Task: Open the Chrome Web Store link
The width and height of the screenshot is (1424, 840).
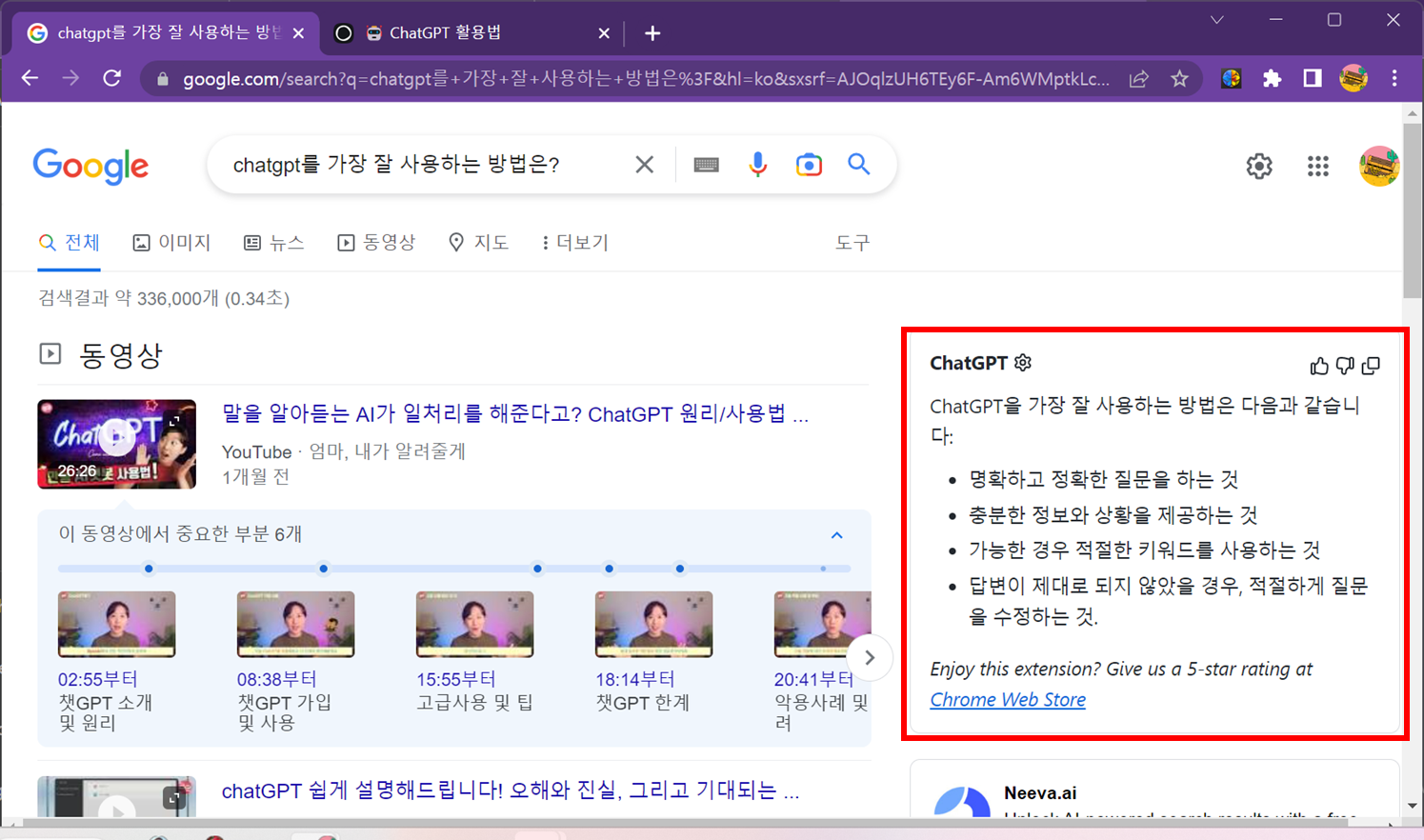Action: point(1008,699)
